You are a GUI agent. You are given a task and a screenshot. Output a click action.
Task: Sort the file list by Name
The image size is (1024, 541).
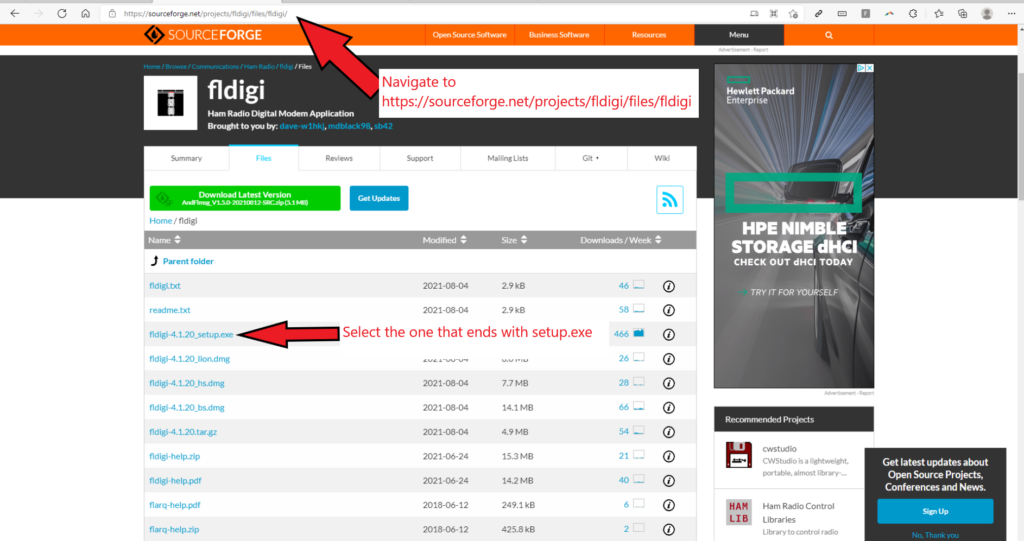pos(164,240)
